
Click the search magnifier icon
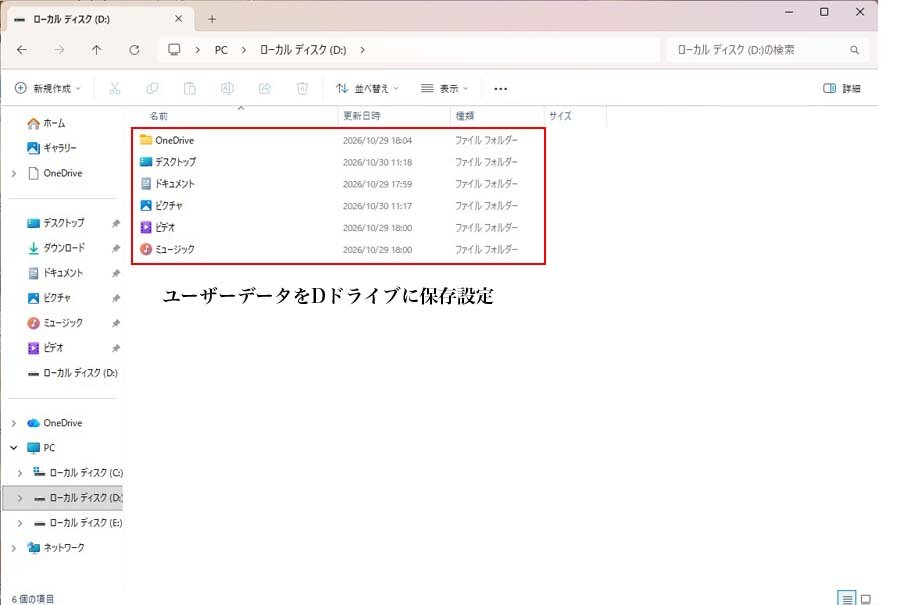click(855, 50)
